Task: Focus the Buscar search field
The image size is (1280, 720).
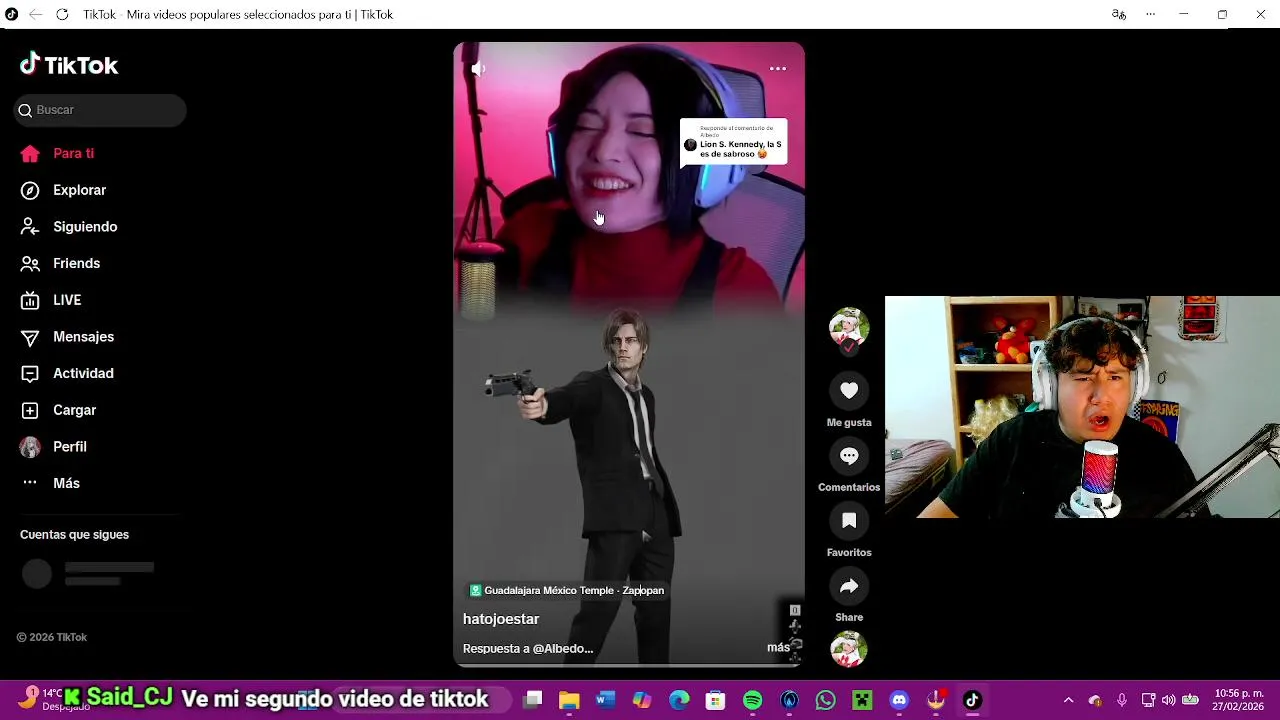Action: [x=100, y=110]
